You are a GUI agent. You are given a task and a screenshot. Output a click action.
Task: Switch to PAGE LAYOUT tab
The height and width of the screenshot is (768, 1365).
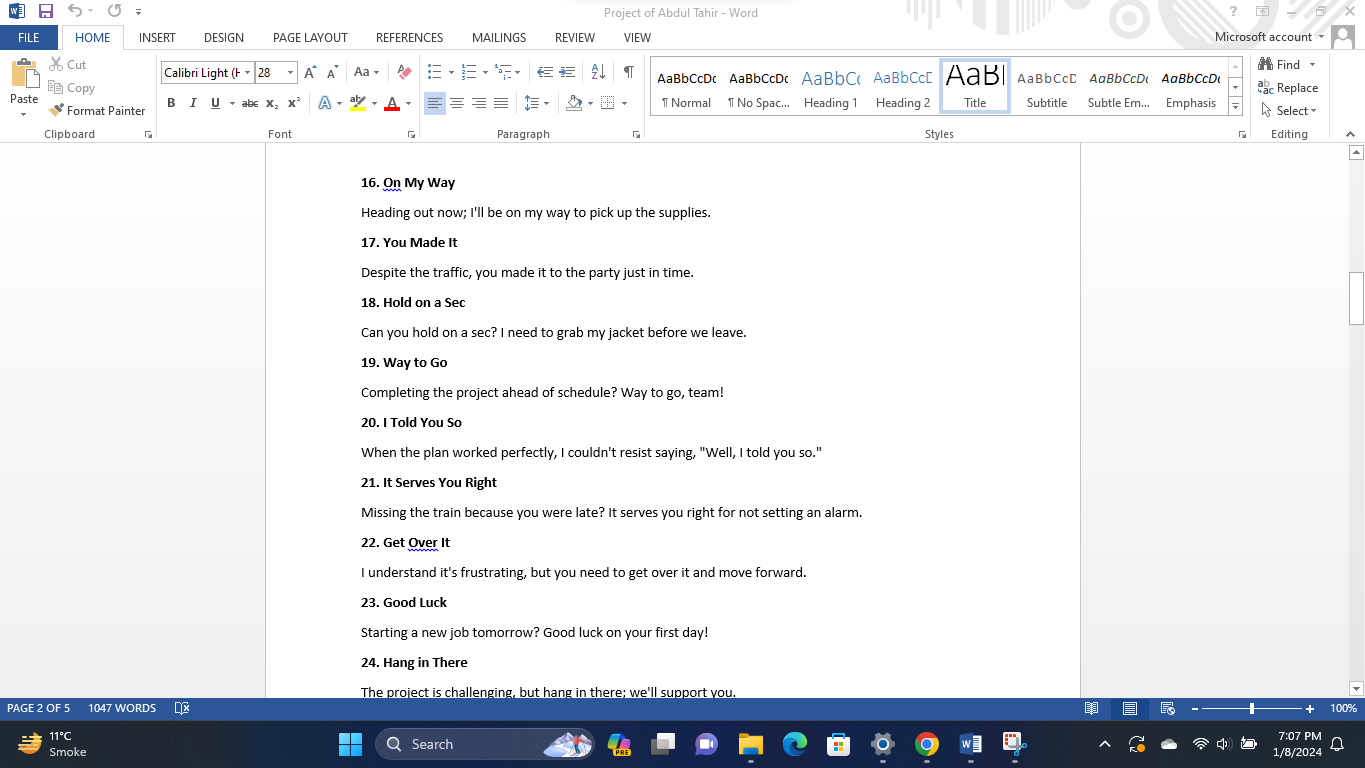tap(310, 37)
